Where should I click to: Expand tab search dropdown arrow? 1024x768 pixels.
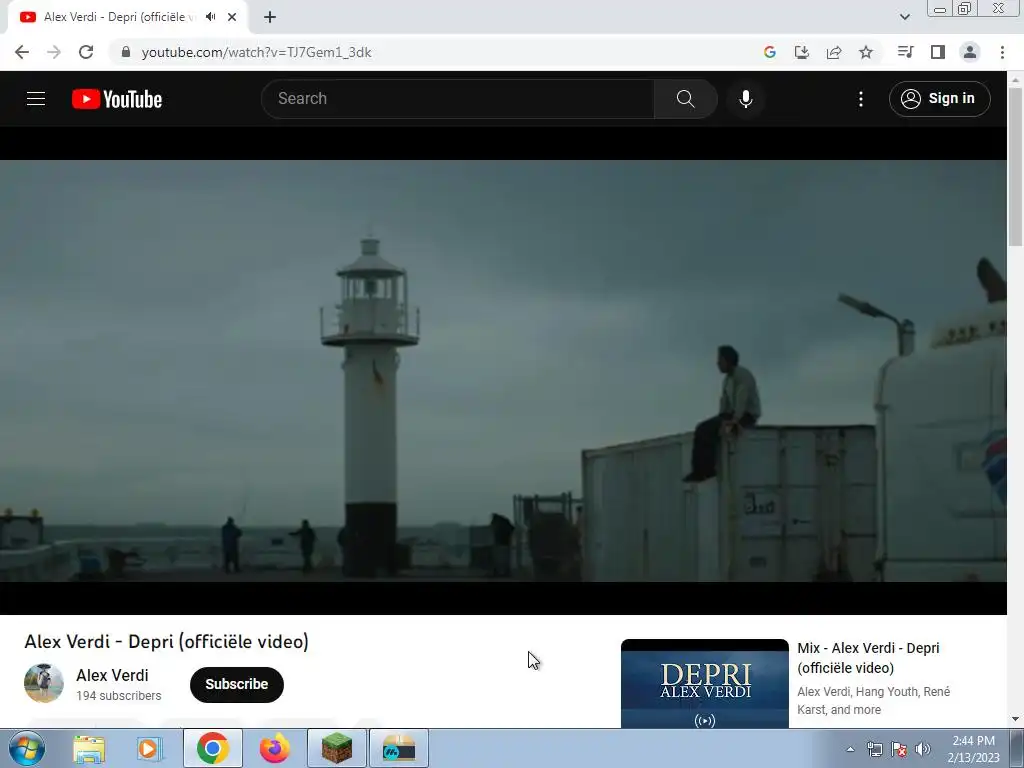click(x=904, y=17)
